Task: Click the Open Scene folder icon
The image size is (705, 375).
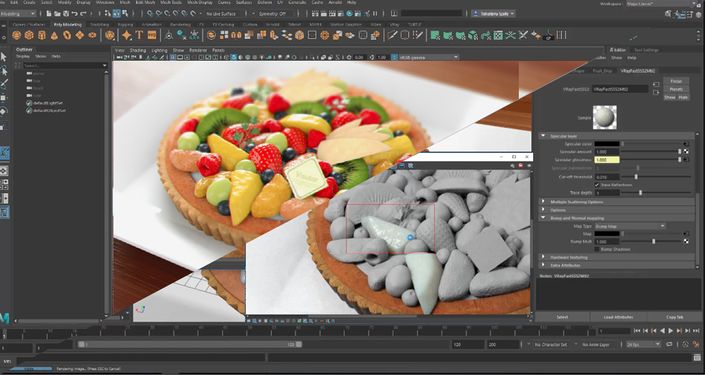Action: point(58,13)
